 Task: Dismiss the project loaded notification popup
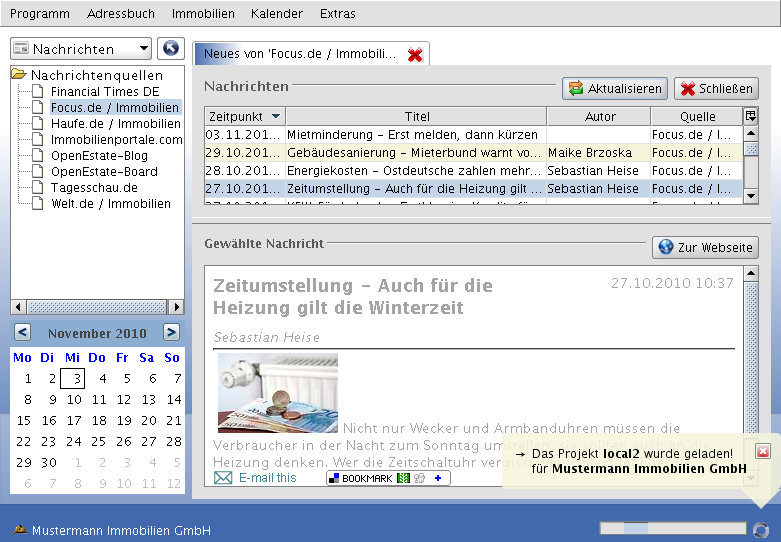coord(763,452)
